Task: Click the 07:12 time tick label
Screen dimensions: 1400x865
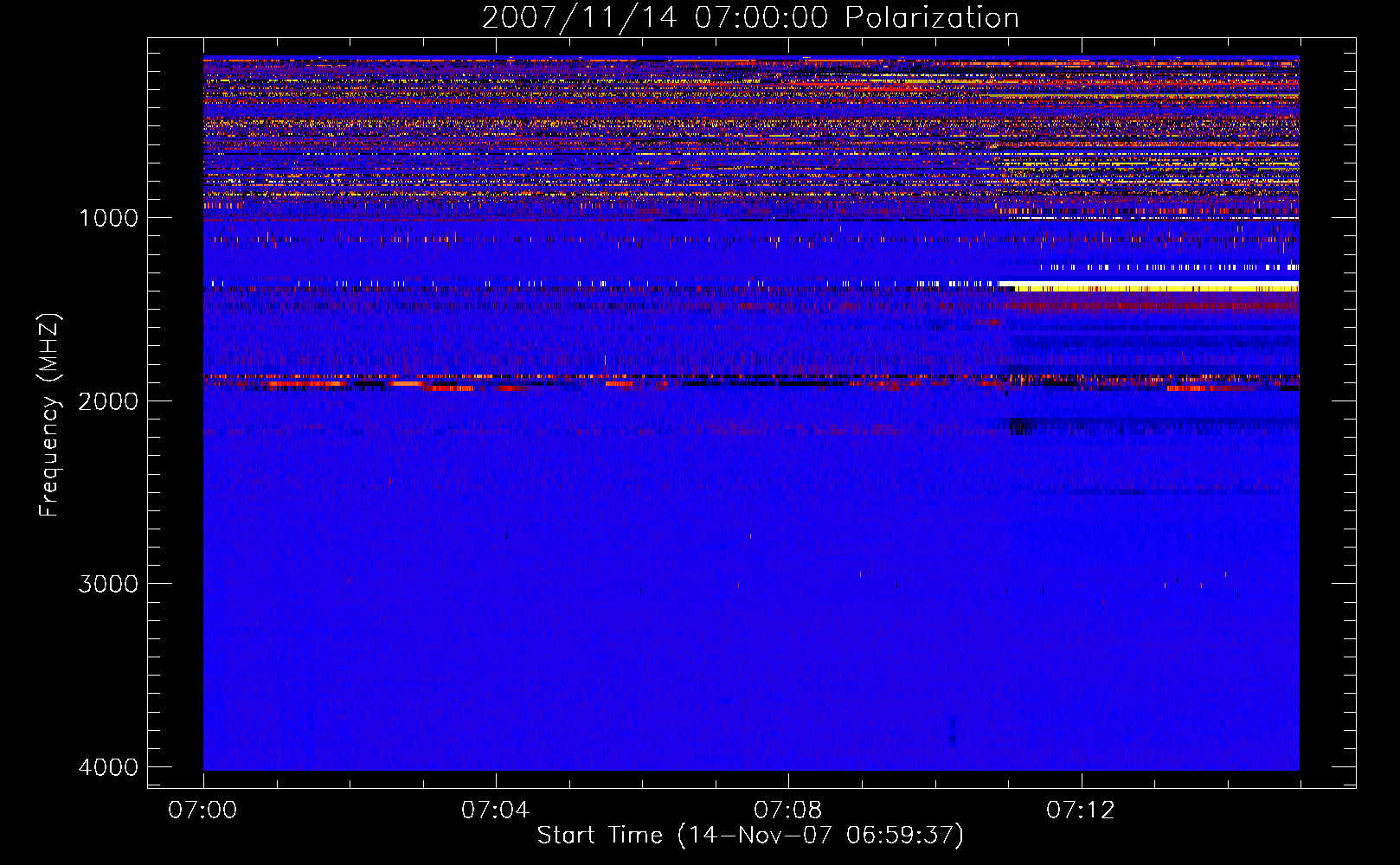Action: point(1081,811)
